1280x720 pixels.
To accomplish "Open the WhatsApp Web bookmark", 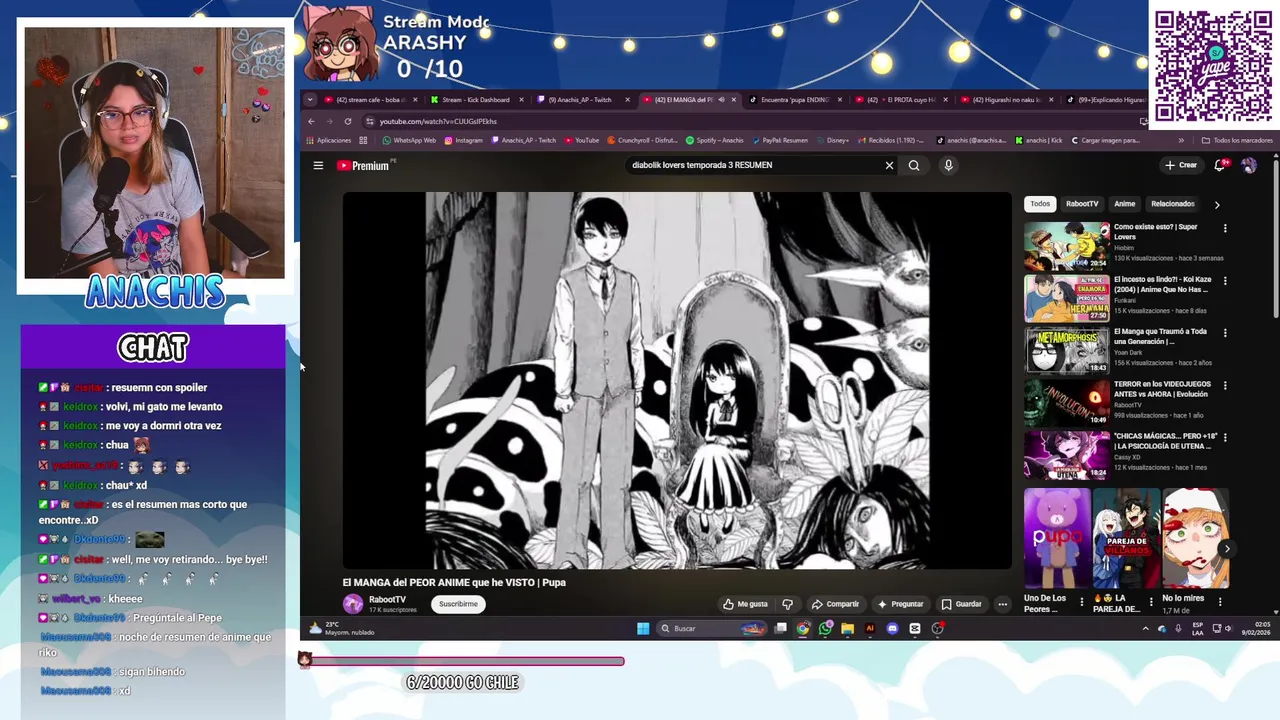I will pos(409,141).
